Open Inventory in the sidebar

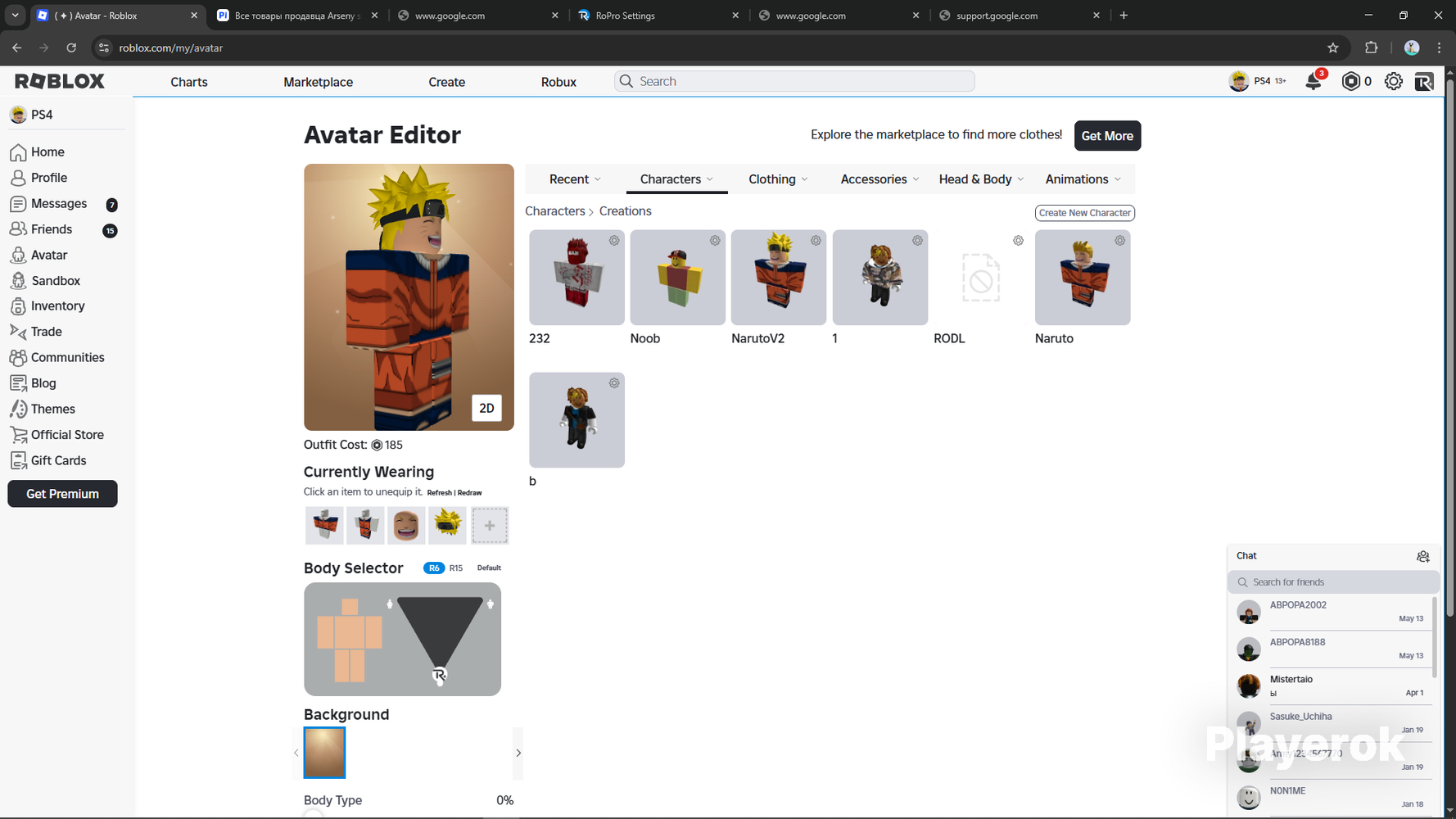click(x=57, y=306)
